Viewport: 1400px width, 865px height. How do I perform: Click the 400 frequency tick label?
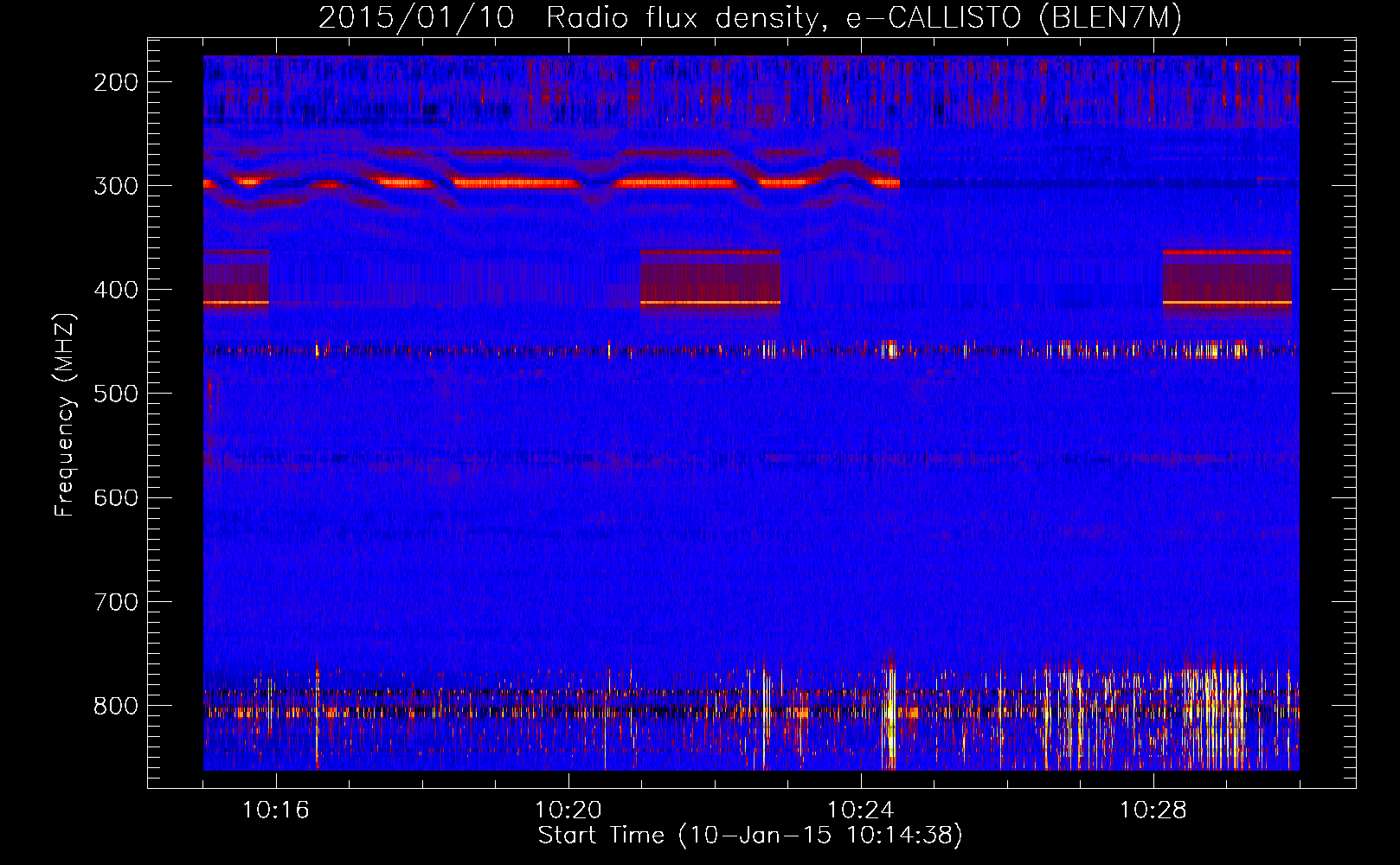[116, 290]
